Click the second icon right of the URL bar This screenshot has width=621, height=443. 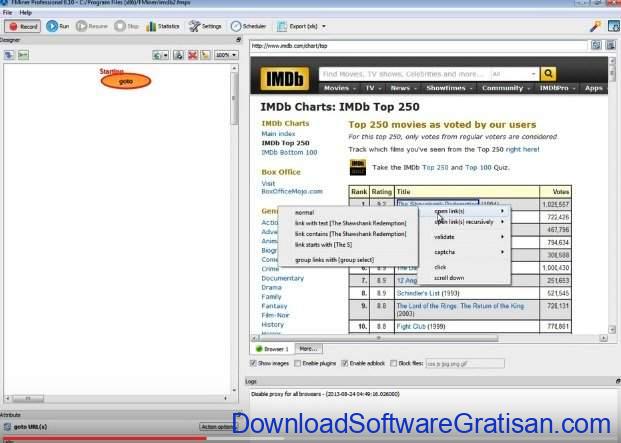tap(611, 45)
